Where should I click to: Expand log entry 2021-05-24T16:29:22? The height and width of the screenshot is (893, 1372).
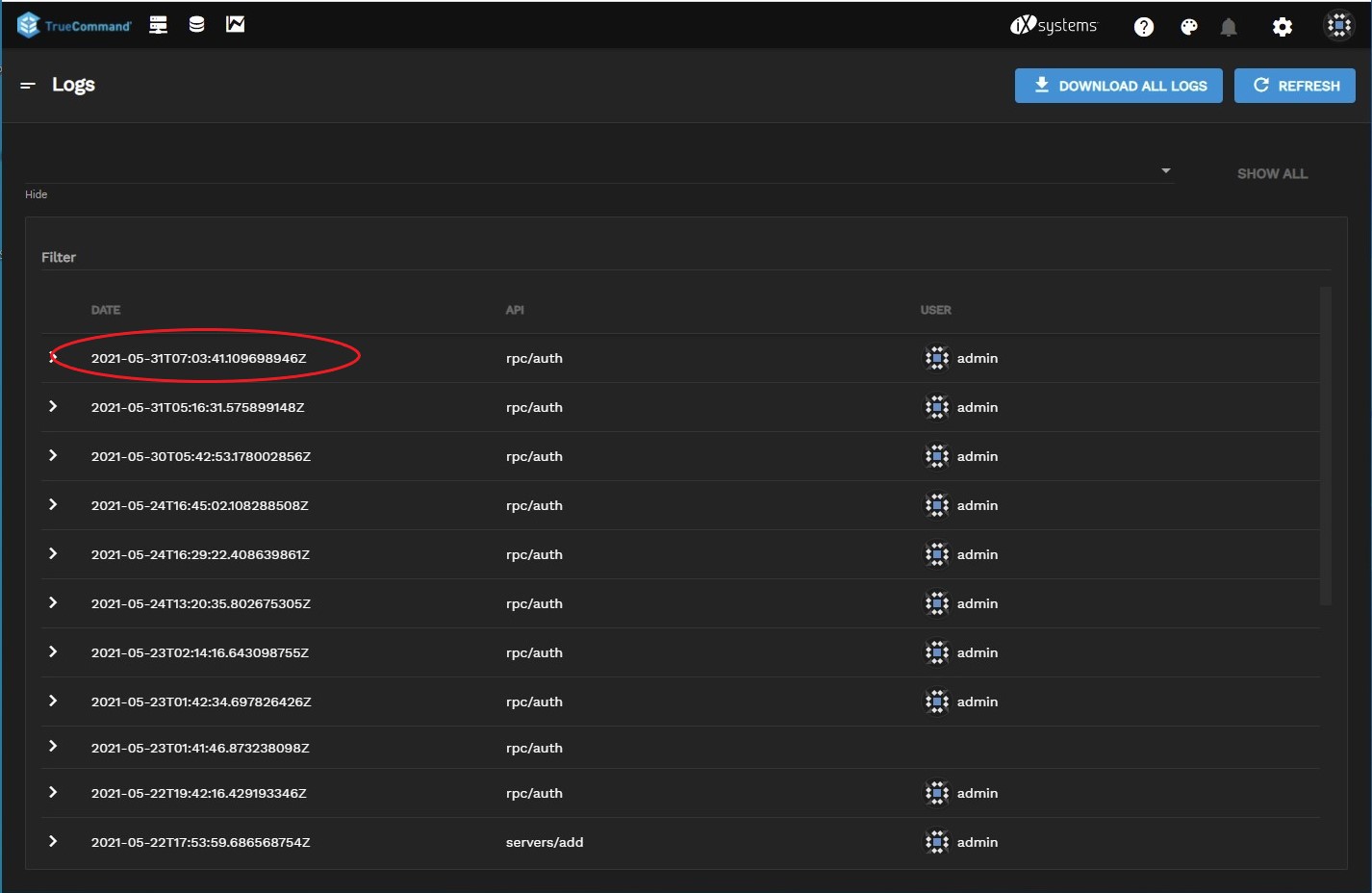(x=53, y=553)
